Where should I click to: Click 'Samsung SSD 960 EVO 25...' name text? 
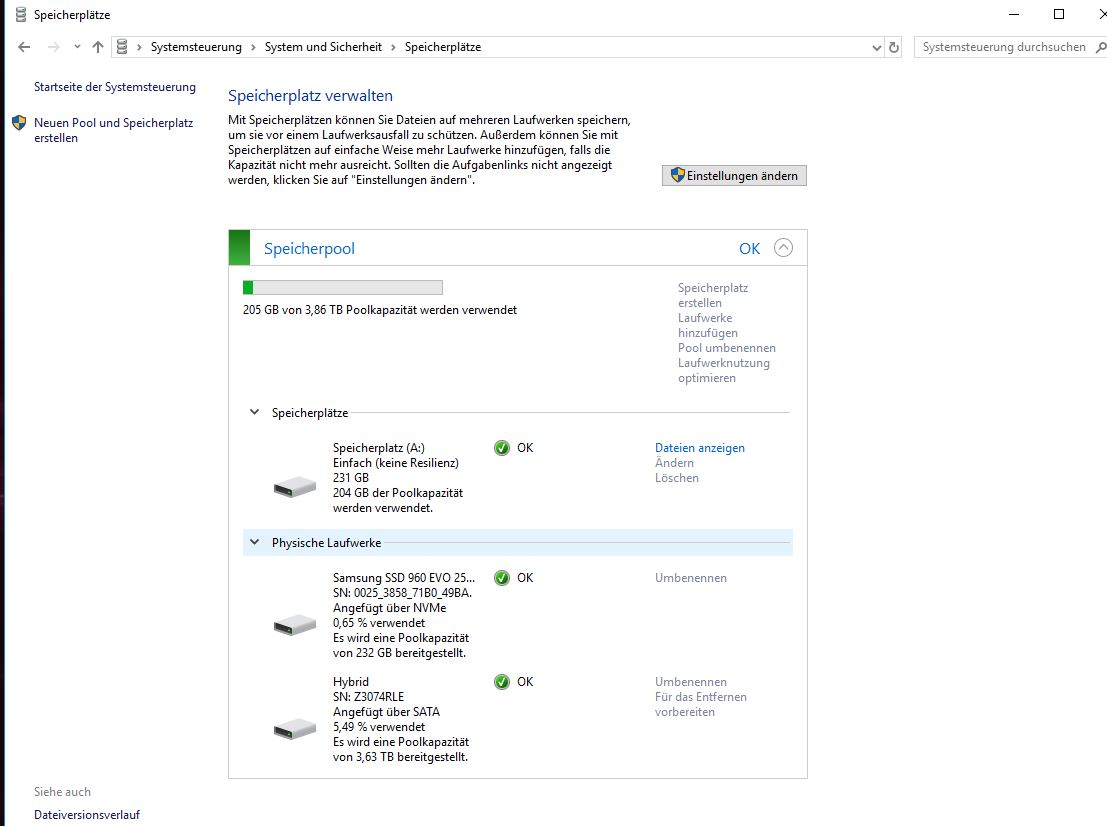[404, 577]
